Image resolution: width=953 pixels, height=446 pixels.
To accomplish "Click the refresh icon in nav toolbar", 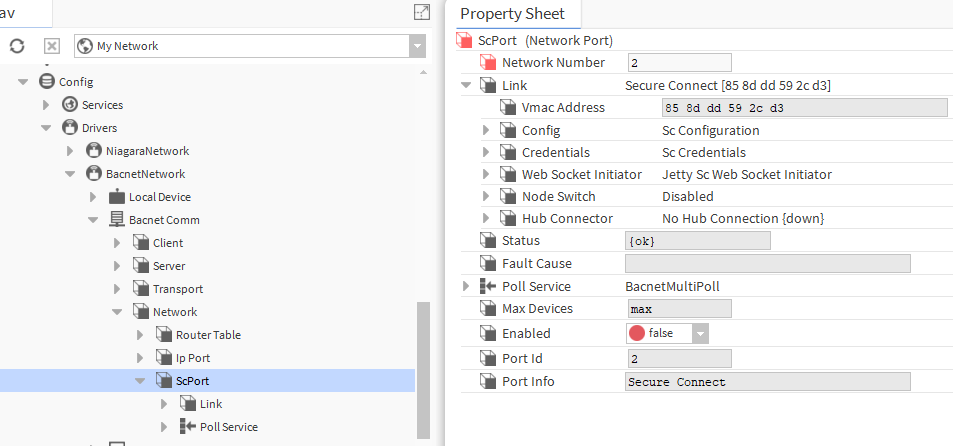I will [16, 46].
